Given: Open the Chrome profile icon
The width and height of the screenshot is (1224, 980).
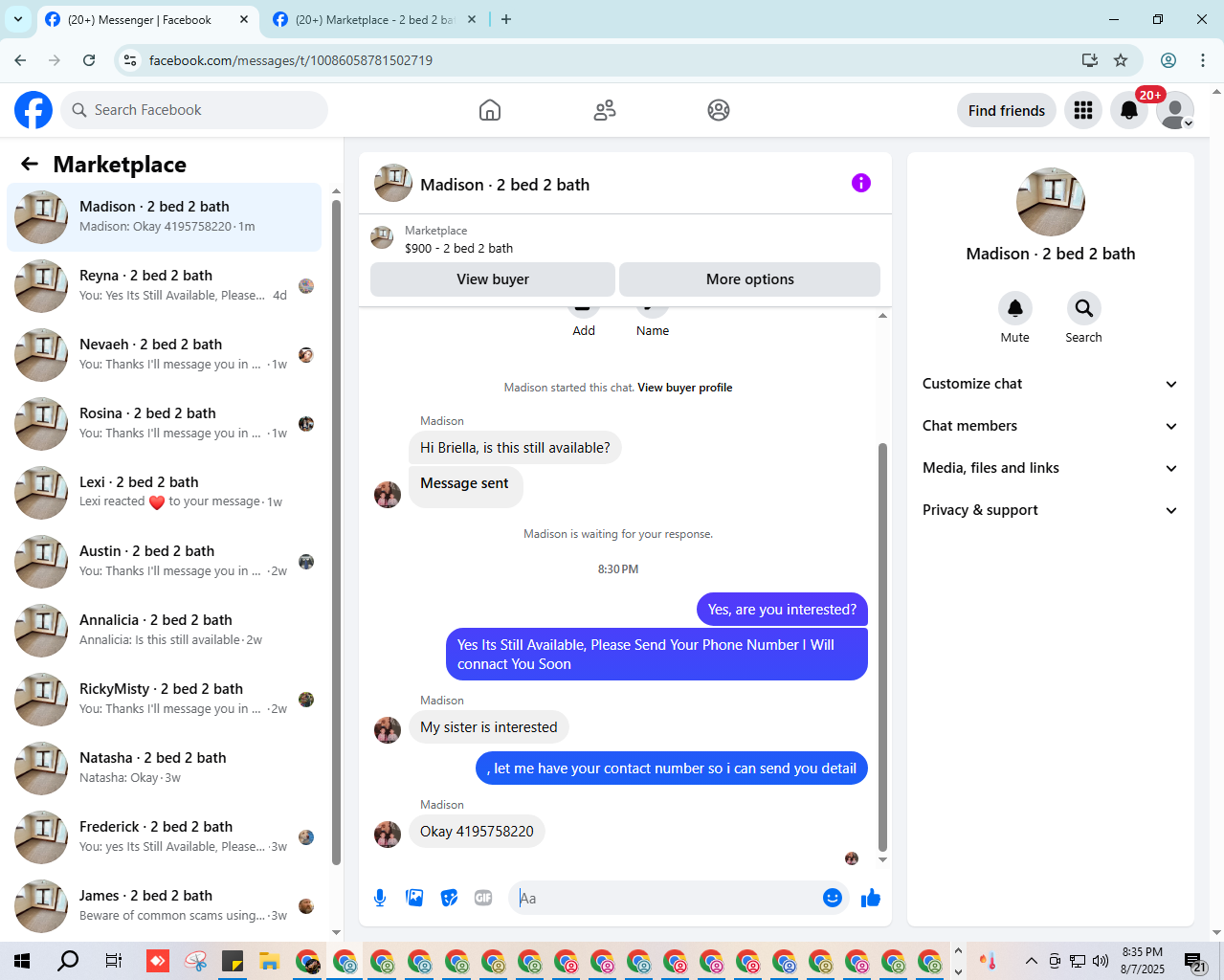Looking at the screenshot, I should [x=1168, y=60].
